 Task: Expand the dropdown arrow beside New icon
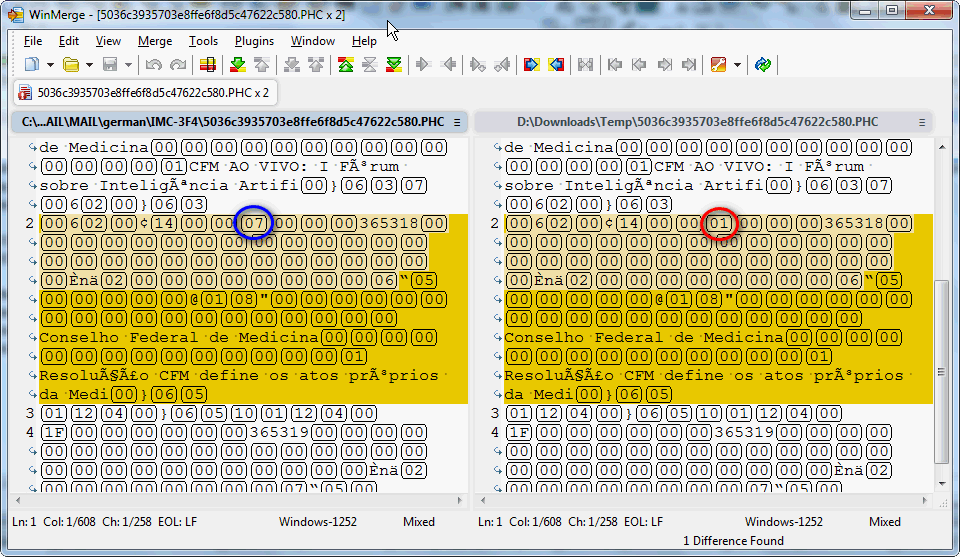[49, 65]
